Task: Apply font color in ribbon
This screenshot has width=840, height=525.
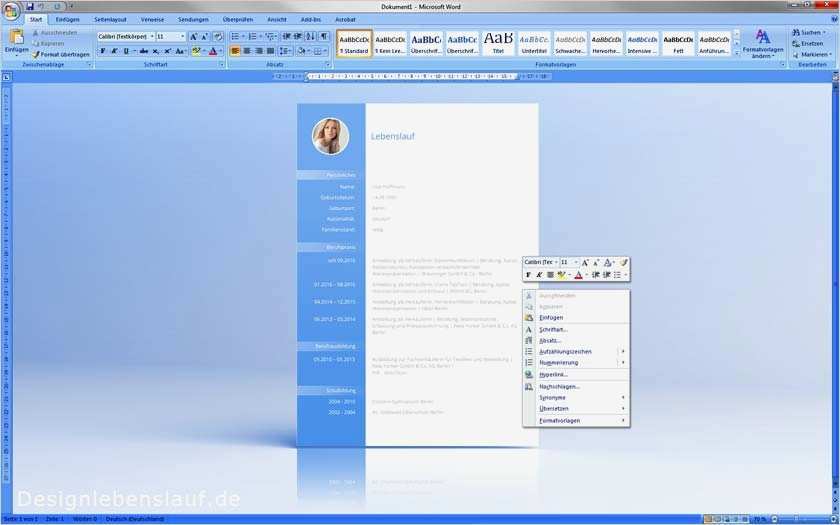Action: (x=213, y=51)
